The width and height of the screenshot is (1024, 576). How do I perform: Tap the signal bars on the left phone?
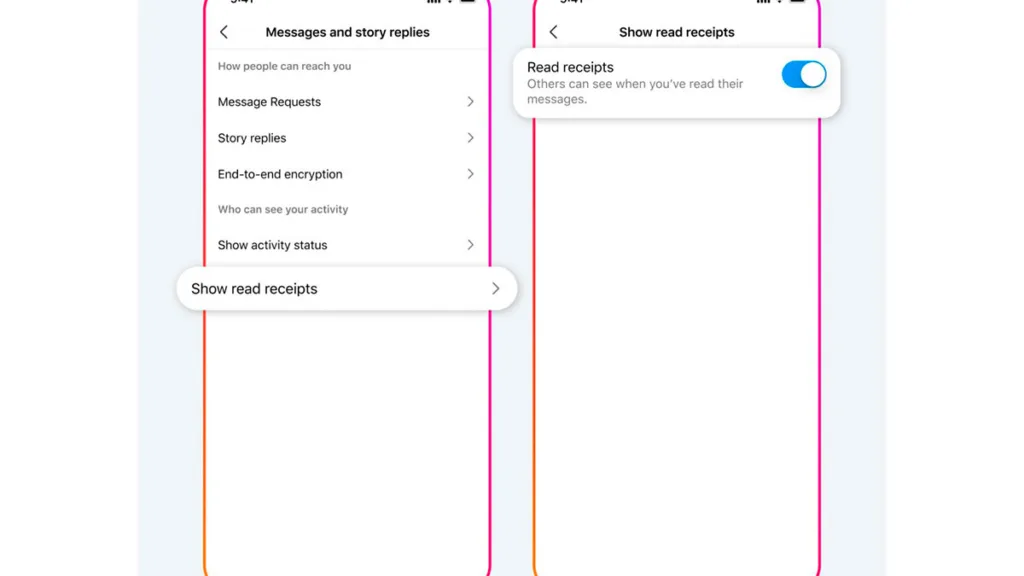point(434,1)
